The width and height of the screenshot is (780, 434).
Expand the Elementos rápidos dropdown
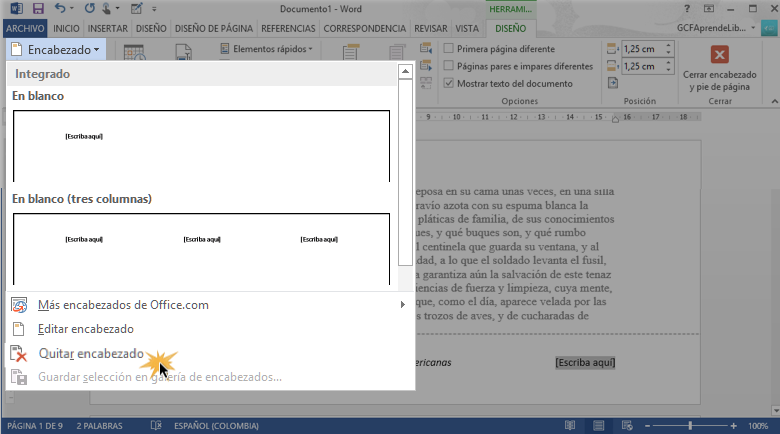tap(266, 48)
